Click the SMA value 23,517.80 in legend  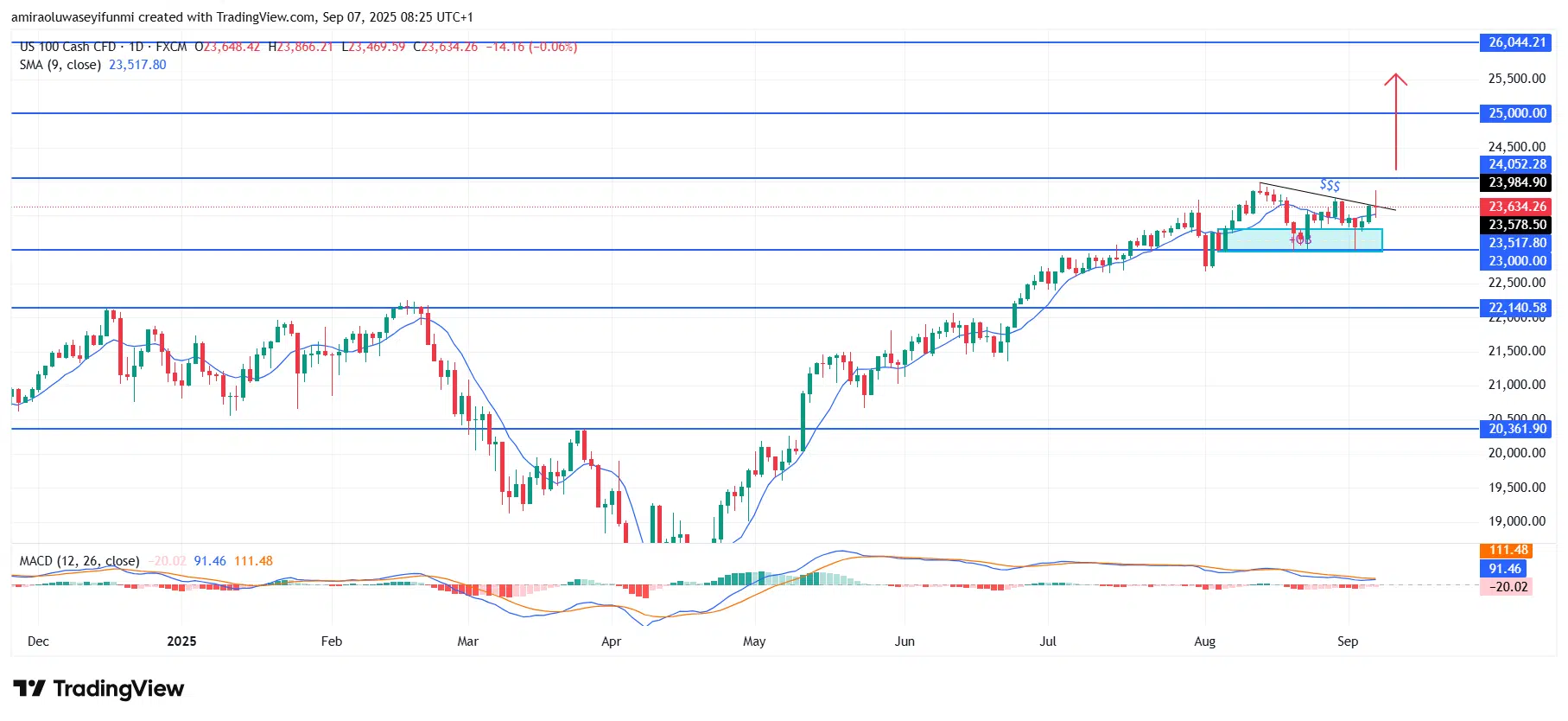(x=137, y=65)
